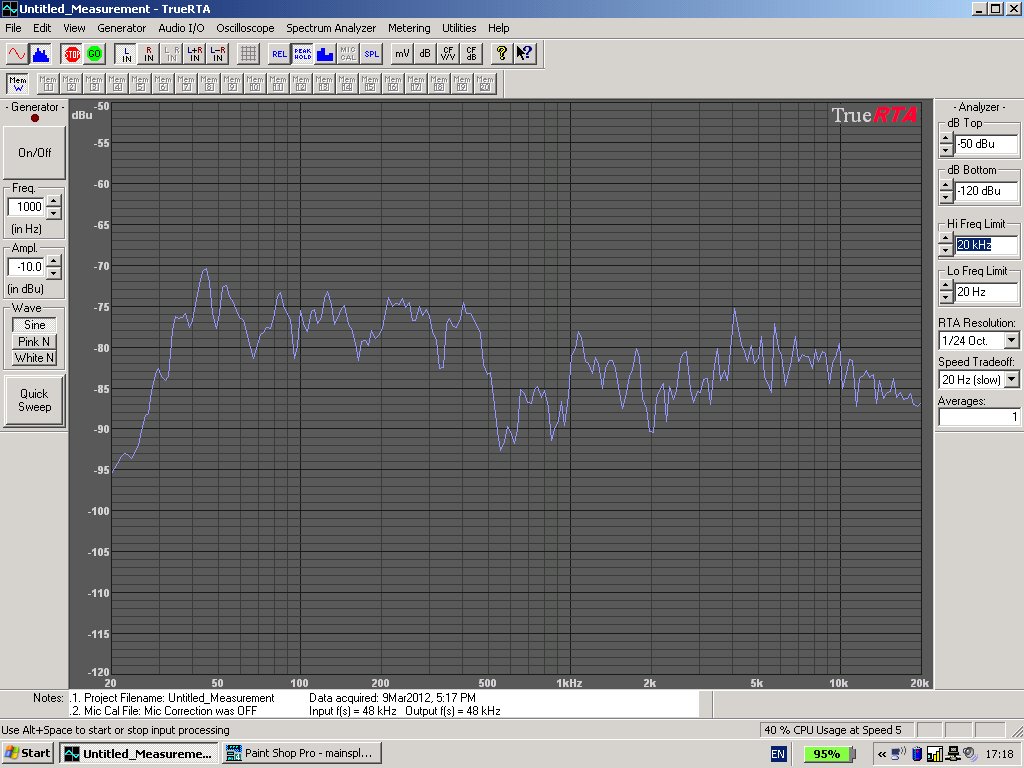The width and height of the screenshot is (1024, 768).
Task: Open the File menu
Action: tap(13, 28)
